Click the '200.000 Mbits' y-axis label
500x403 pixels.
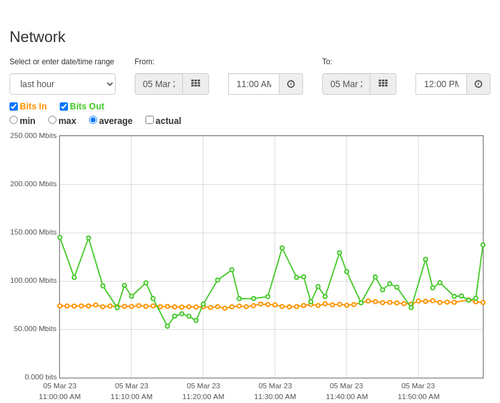(33, 184)
